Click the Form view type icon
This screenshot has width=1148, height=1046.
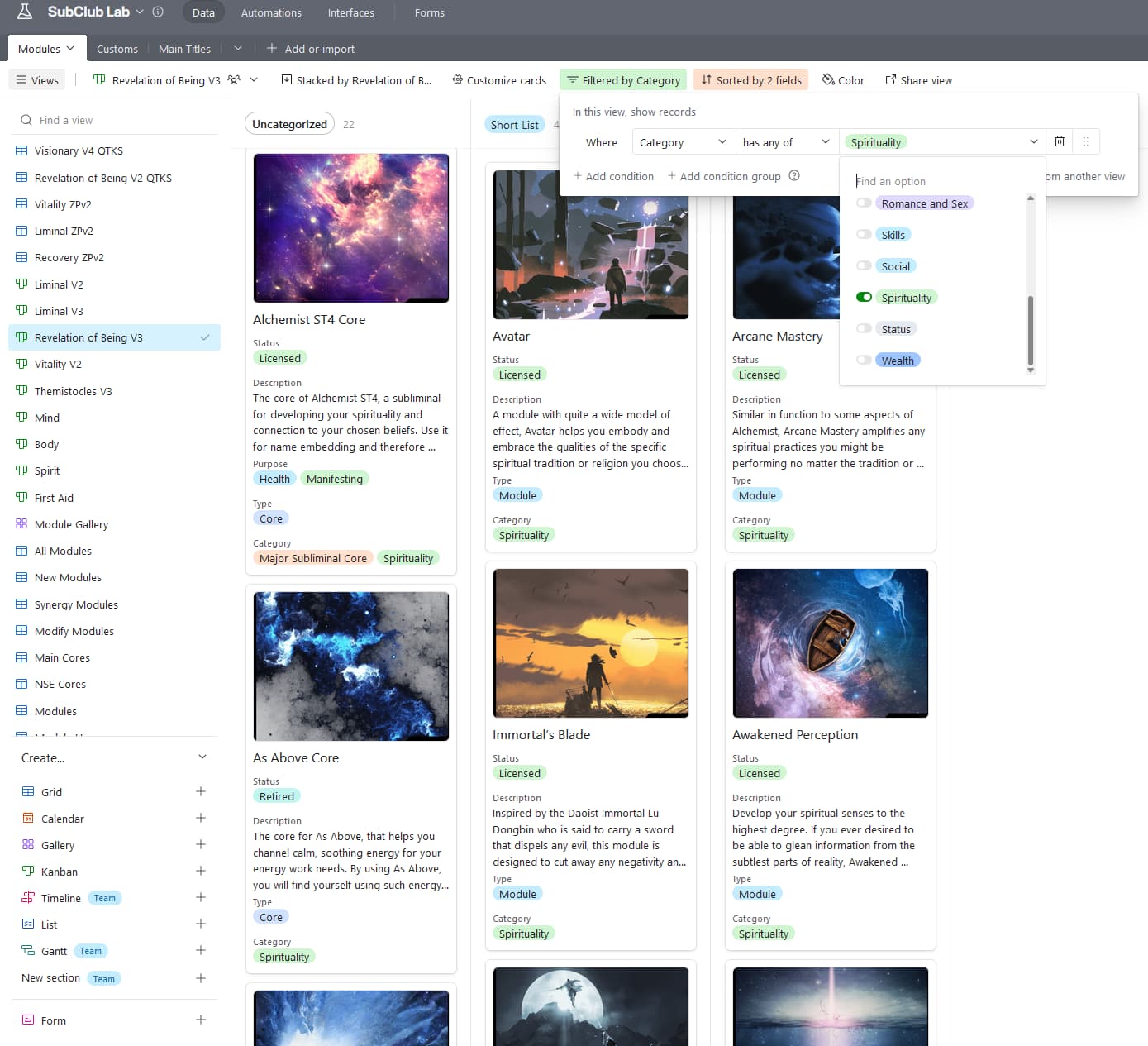tap(28, 1020)
